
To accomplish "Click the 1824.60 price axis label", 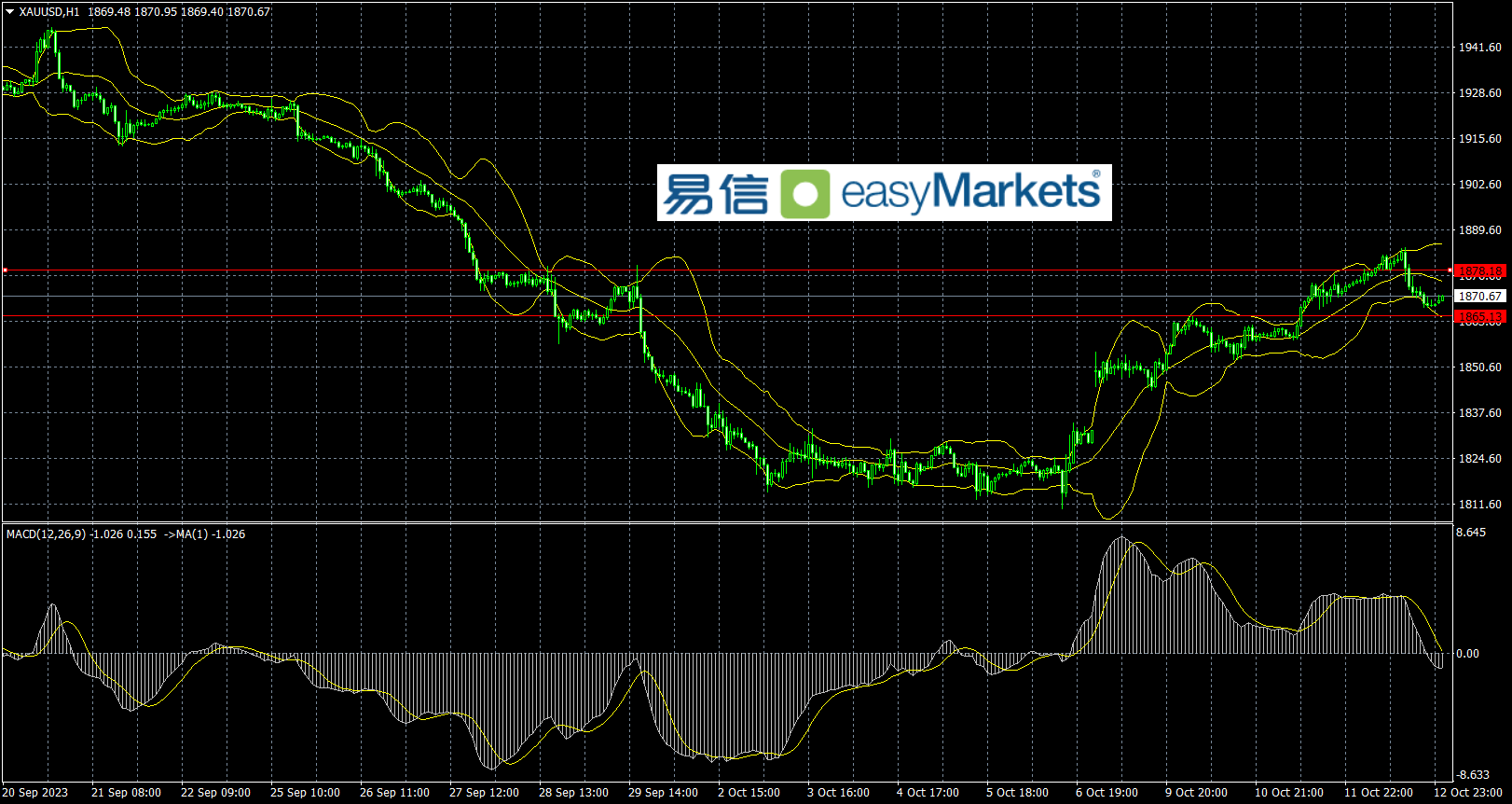I will click(1480, 459).
